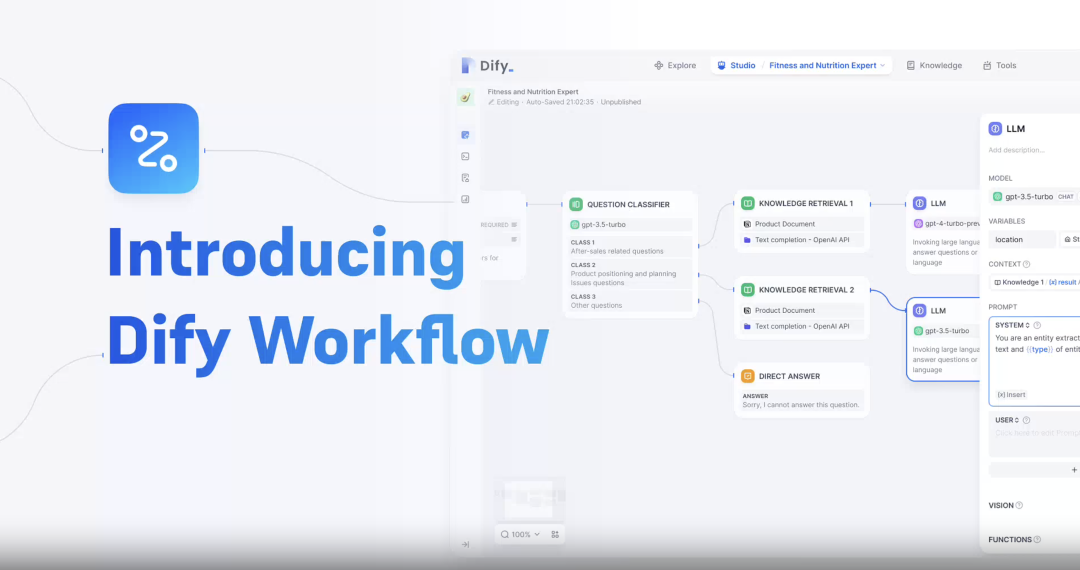Click the Knowledge Retrieval 1 node icon
This screenshot has height=570, width=1080.
coord(747,203)
